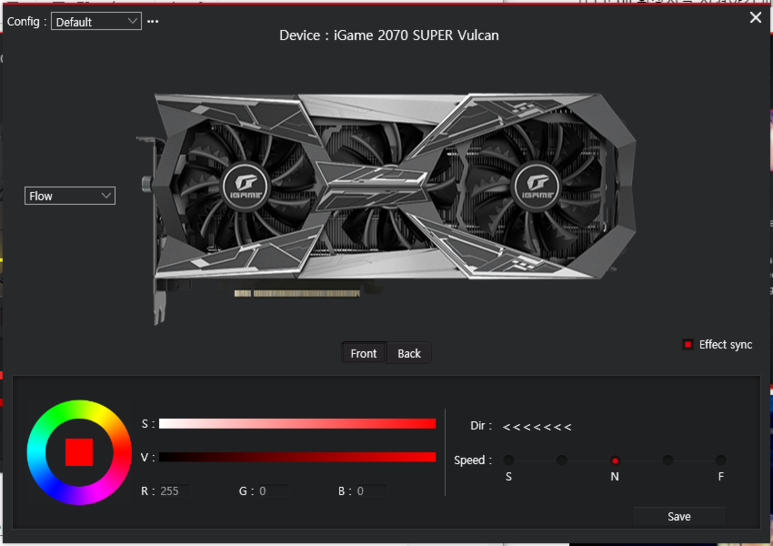Switch to the Front view tab
The width and height of the screenshot is (773, 546).
coord(364,353)
